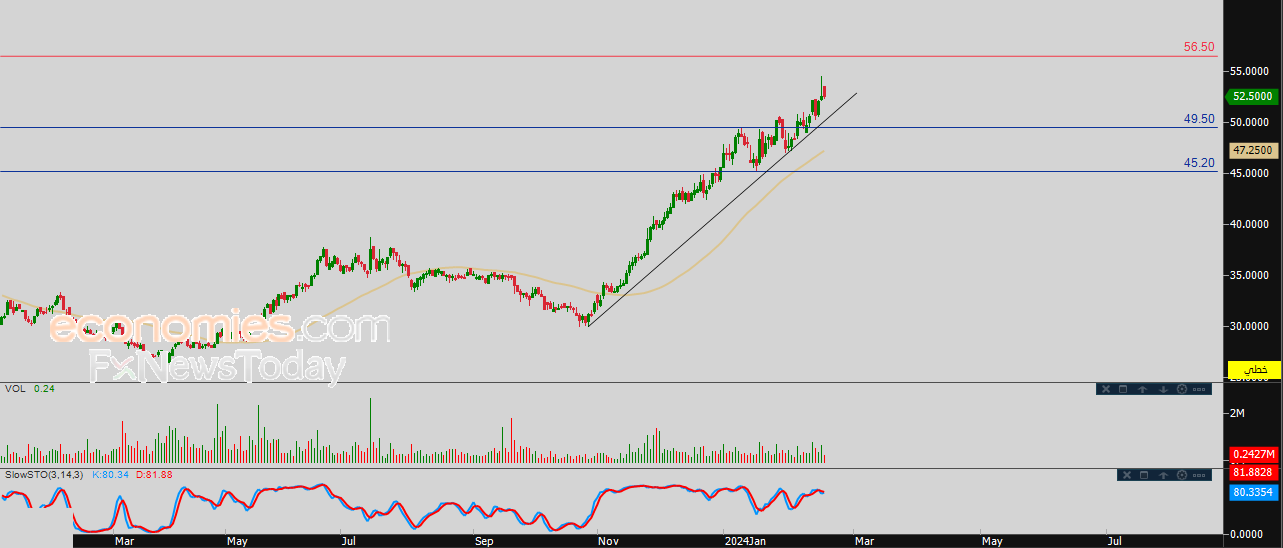Viewport: 1283px width, 548px height.
Task: Click the red 81.8828 stochastic tag
Action: click(1254, 472)
